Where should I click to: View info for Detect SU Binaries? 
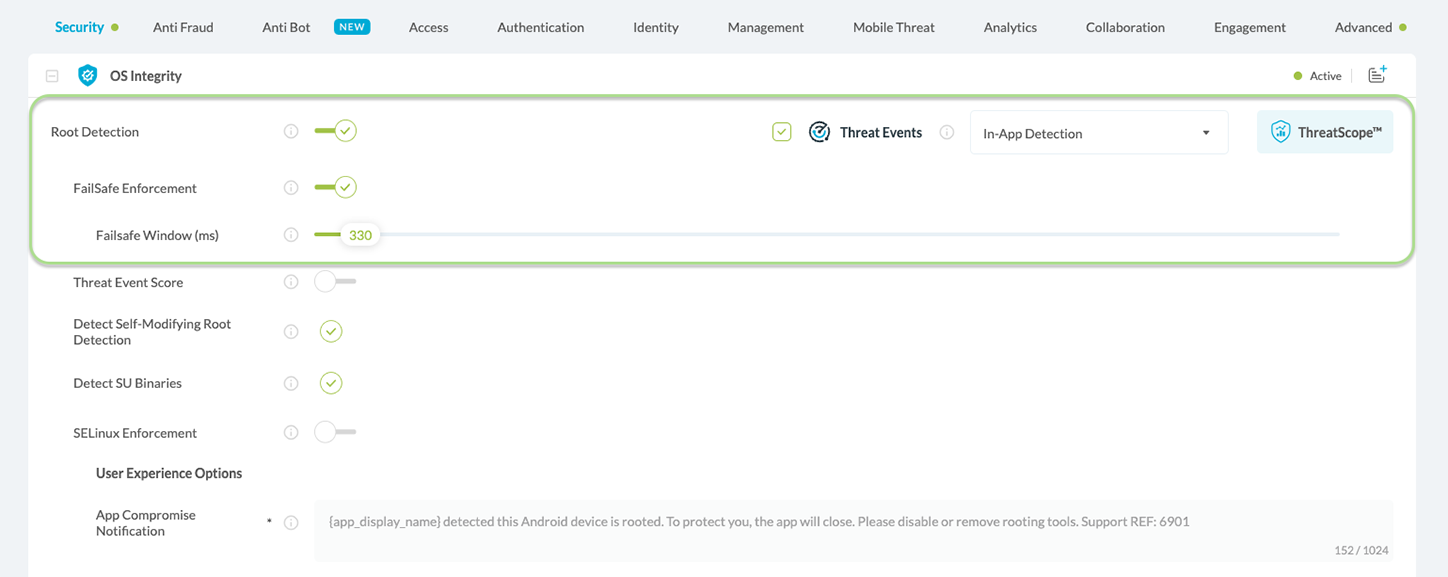click(291, 383)
